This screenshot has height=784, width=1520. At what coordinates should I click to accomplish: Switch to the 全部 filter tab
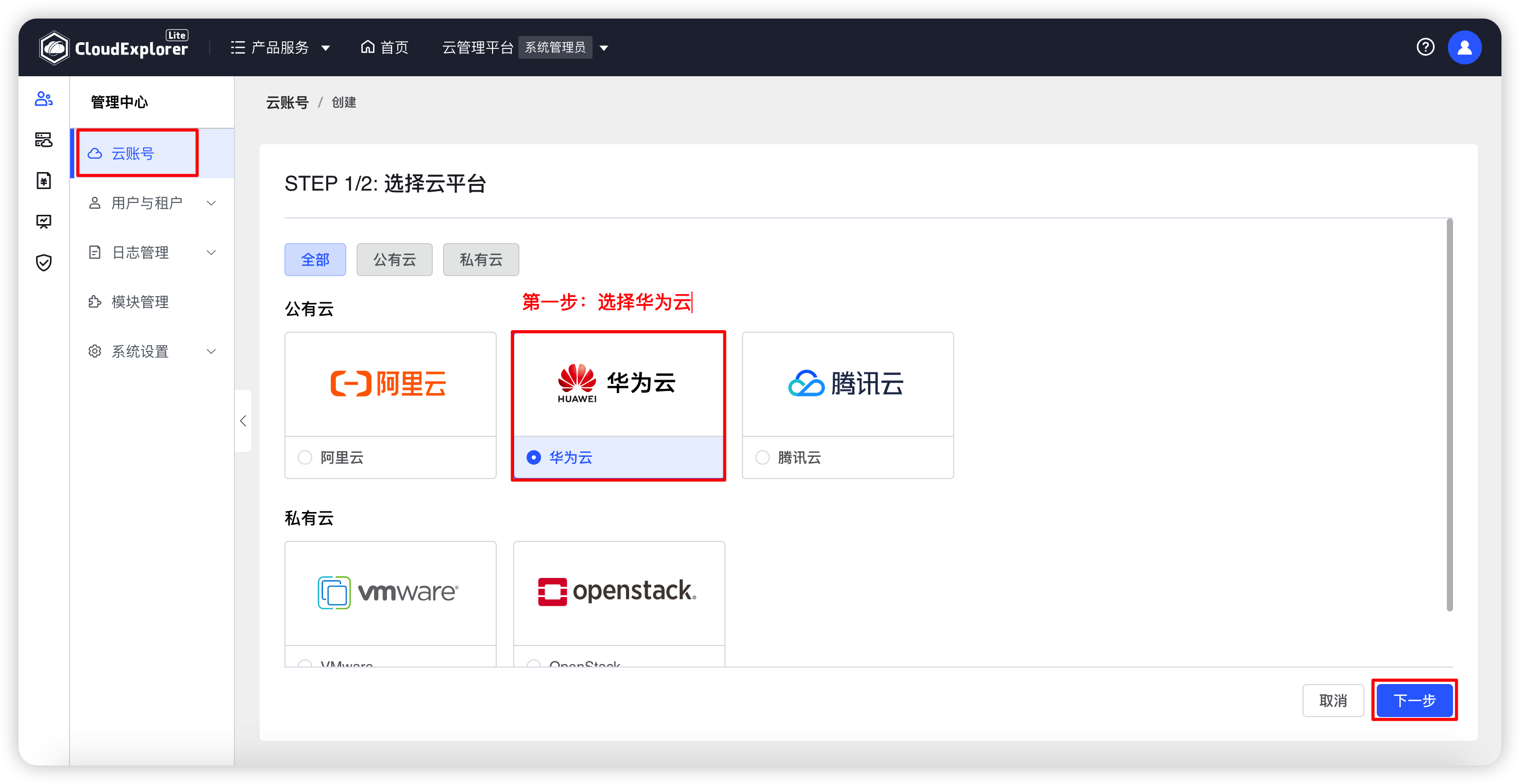315,260
